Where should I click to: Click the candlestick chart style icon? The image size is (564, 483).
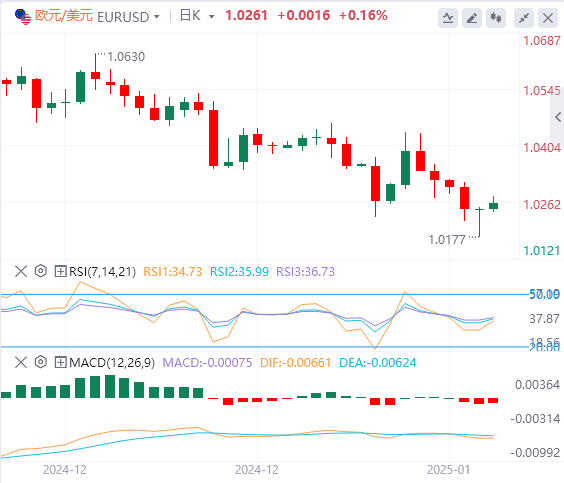496,18
